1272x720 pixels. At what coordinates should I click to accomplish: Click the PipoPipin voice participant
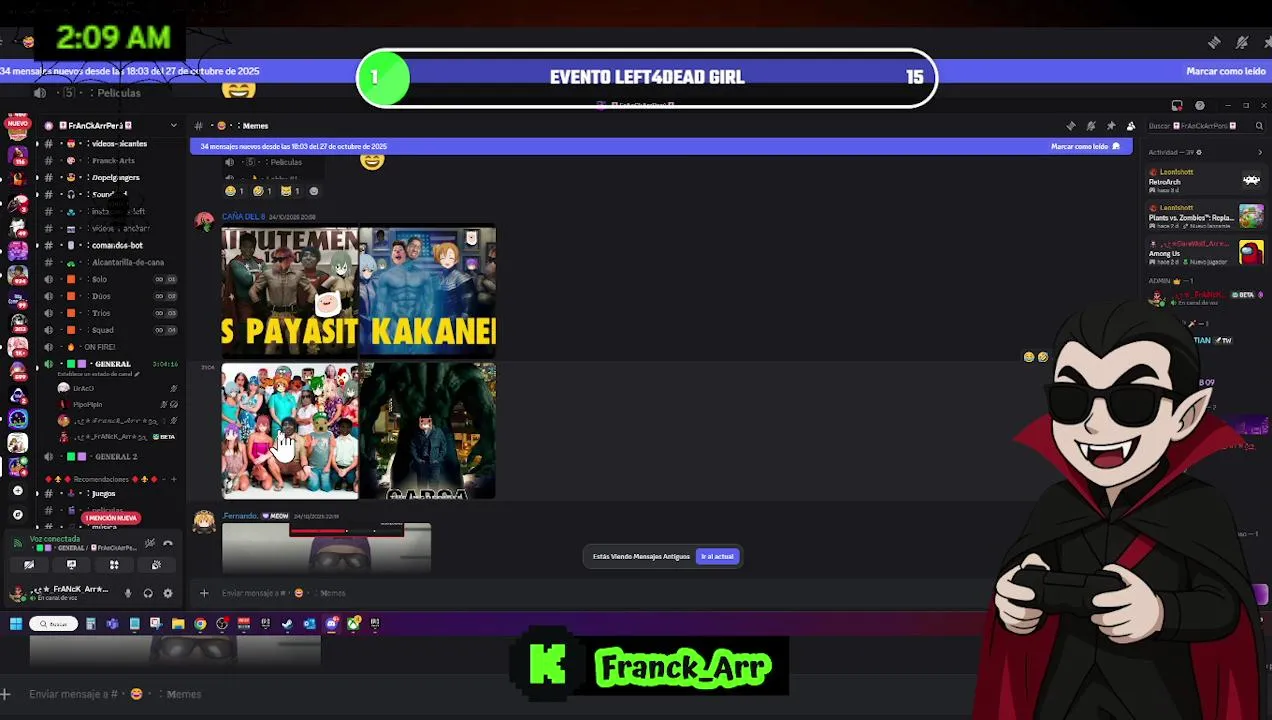point(87,405)
